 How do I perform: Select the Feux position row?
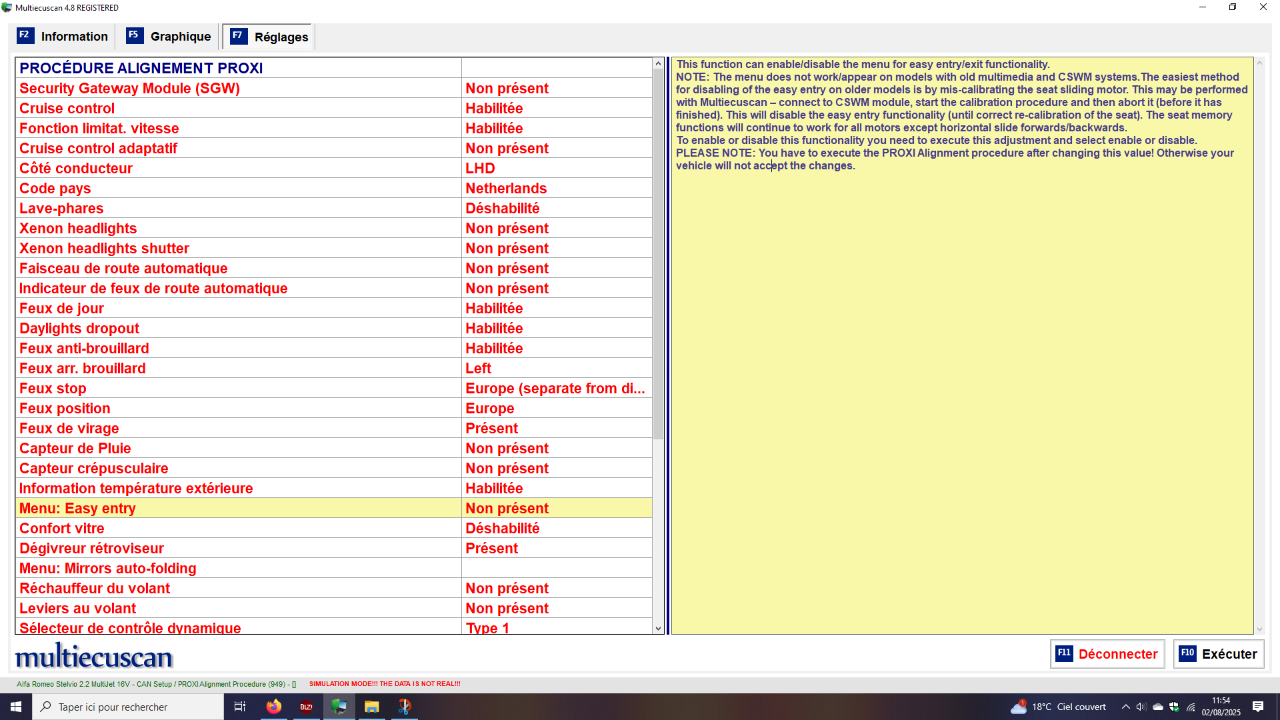(334, 408)
